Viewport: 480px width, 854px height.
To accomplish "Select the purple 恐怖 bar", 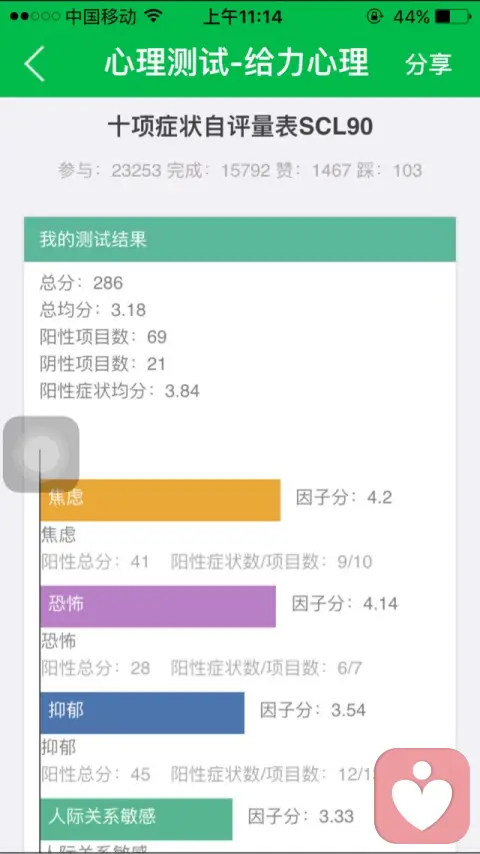I will [158, 606].
